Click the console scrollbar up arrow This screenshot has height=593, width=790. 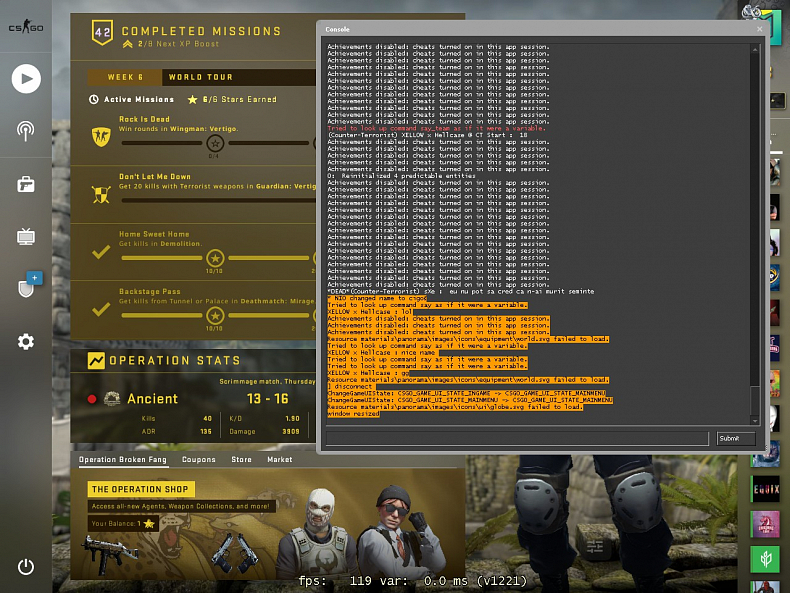[x=755, y=49]
